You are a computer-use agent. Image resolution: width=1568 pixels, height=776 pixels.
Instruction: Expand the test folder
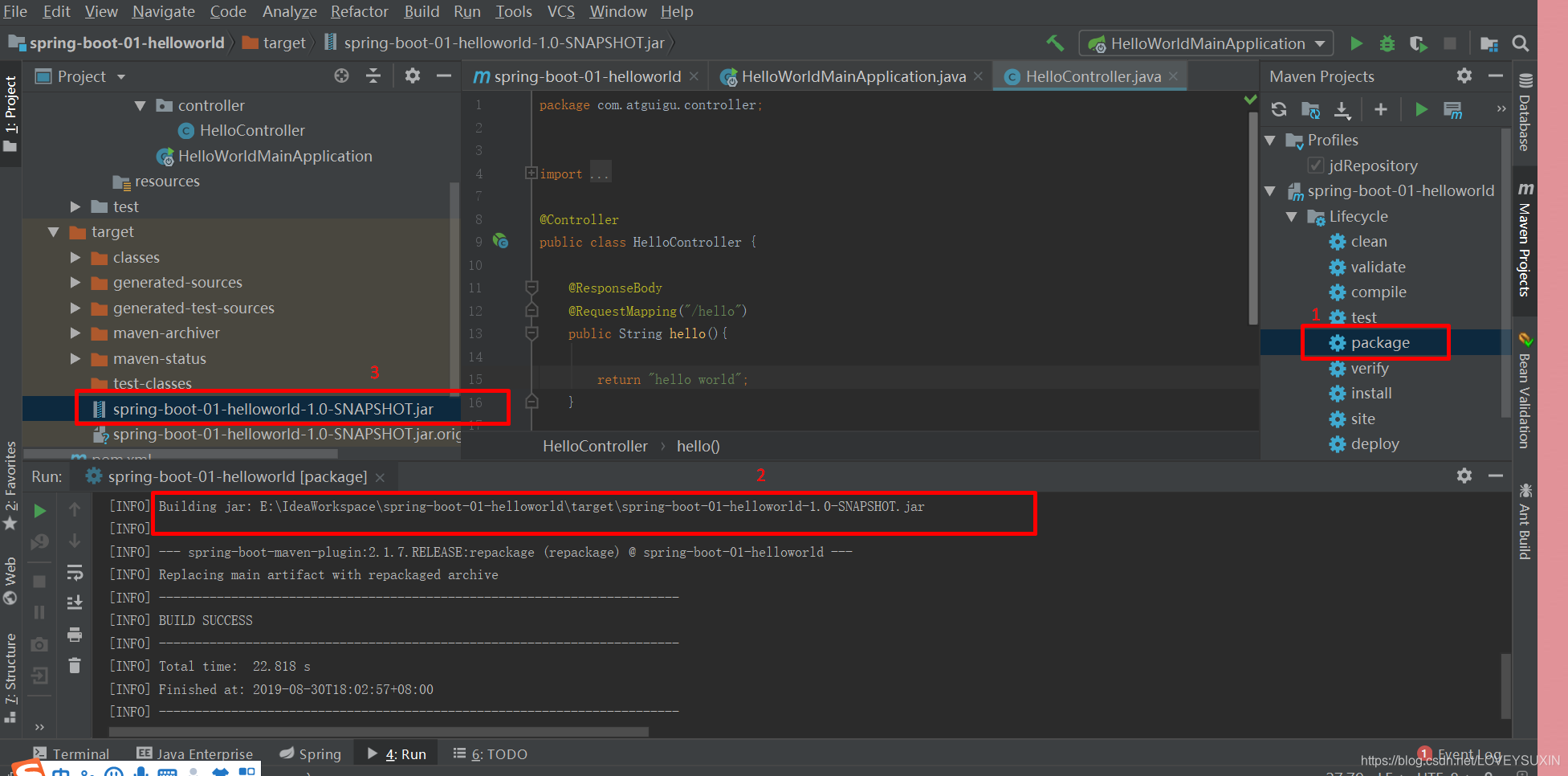pos(75,206)
